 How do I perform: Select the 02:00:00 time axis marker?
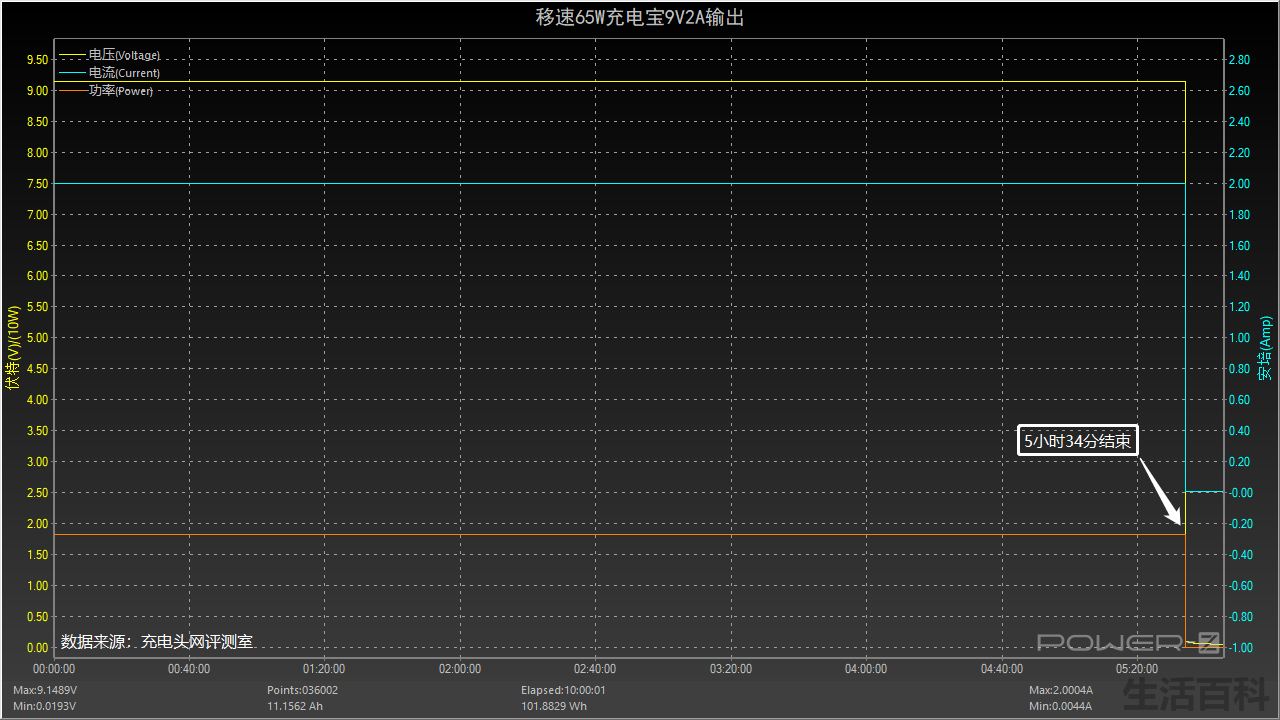pos(460,669)
